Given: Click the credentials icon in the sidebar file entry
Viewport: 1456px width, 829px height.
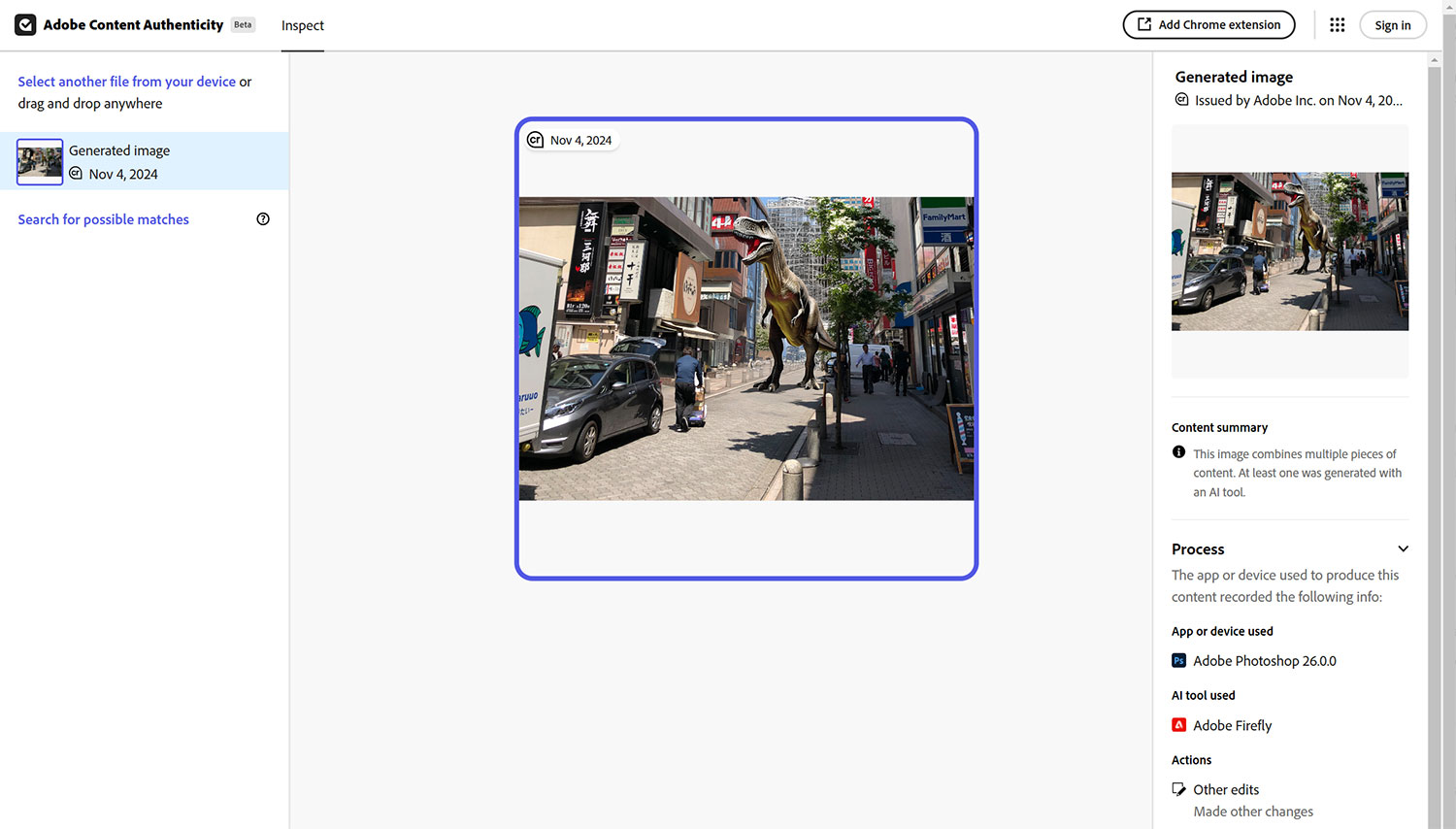Looking at the screenshot, I should 76,174.
